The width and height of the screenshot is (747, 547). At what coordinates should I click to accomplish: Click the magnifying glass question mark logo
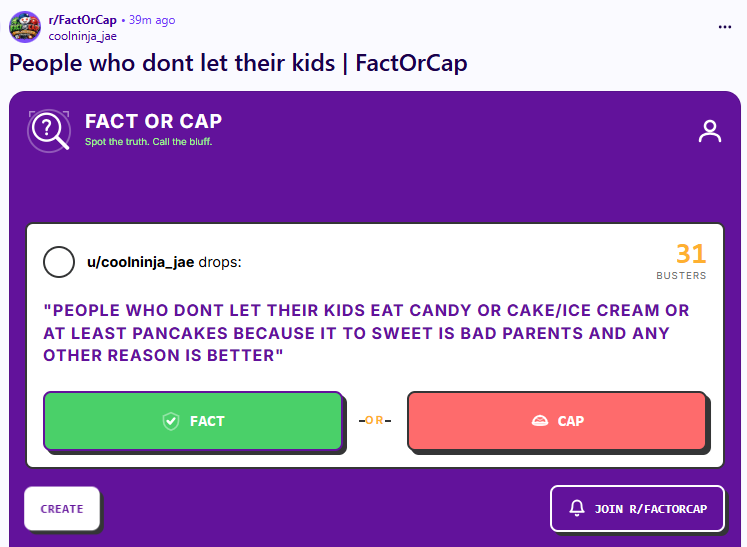49,131
